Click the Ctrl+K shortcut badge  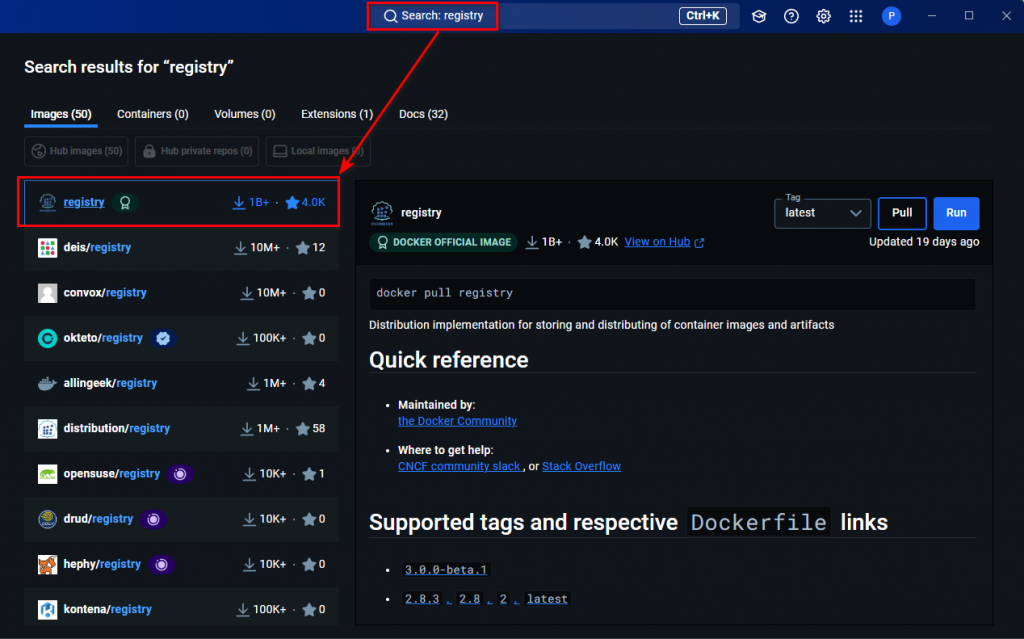click(703, 16)
